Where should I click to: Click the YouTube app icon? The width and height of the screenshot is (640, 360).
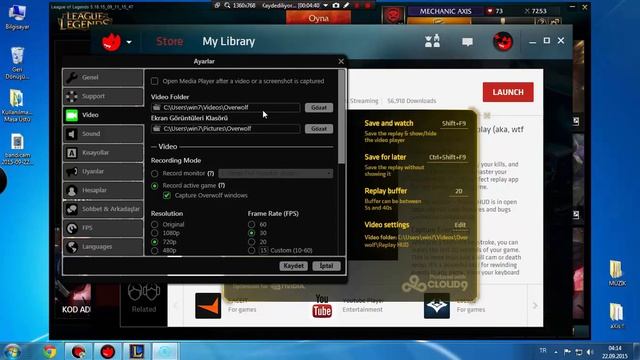322,306
